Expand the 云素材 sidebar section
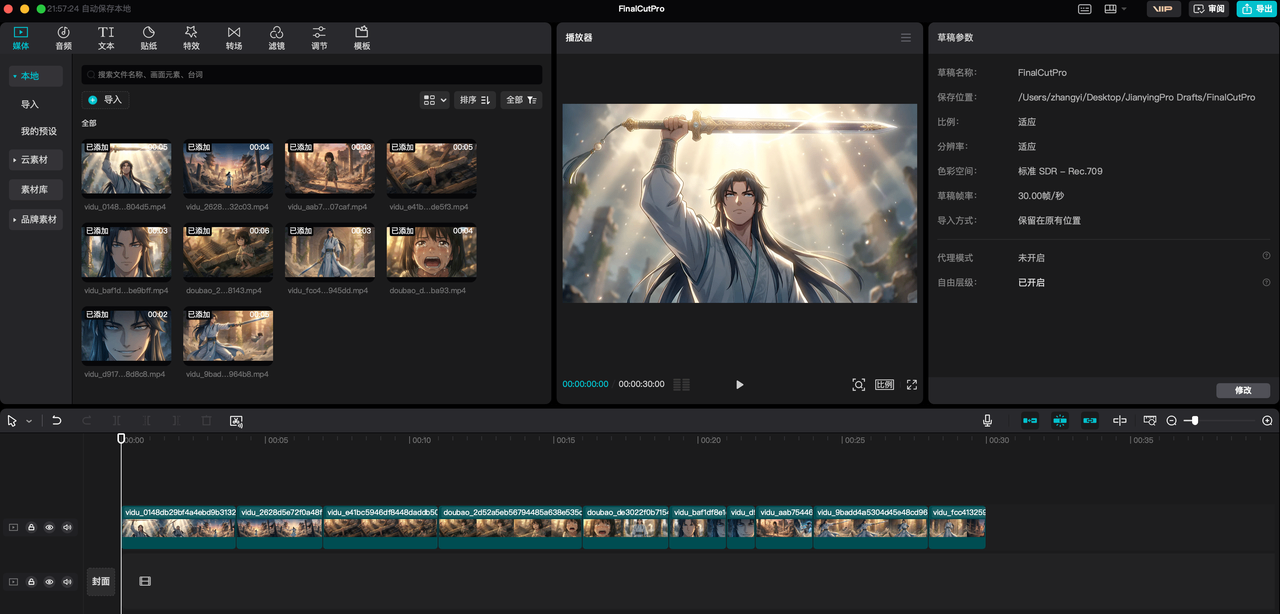 click(35, 160)
